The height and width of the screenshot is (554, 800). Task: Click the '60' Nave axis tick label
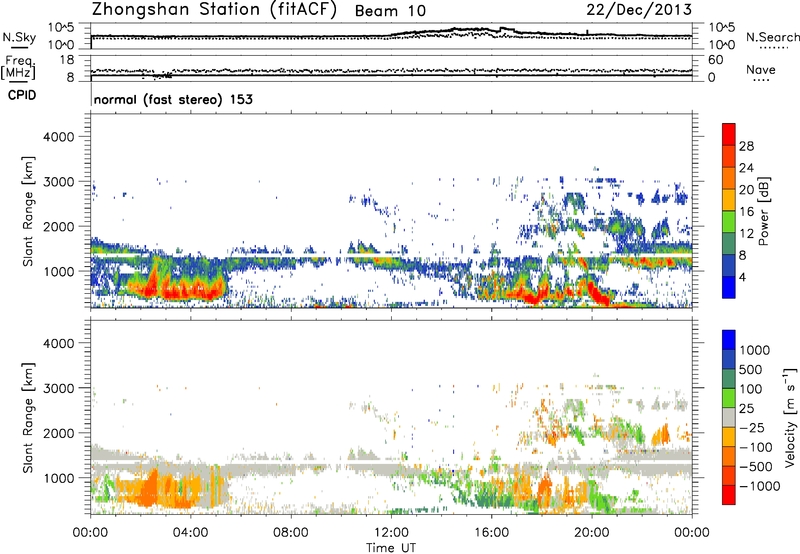tap(715, 60)
